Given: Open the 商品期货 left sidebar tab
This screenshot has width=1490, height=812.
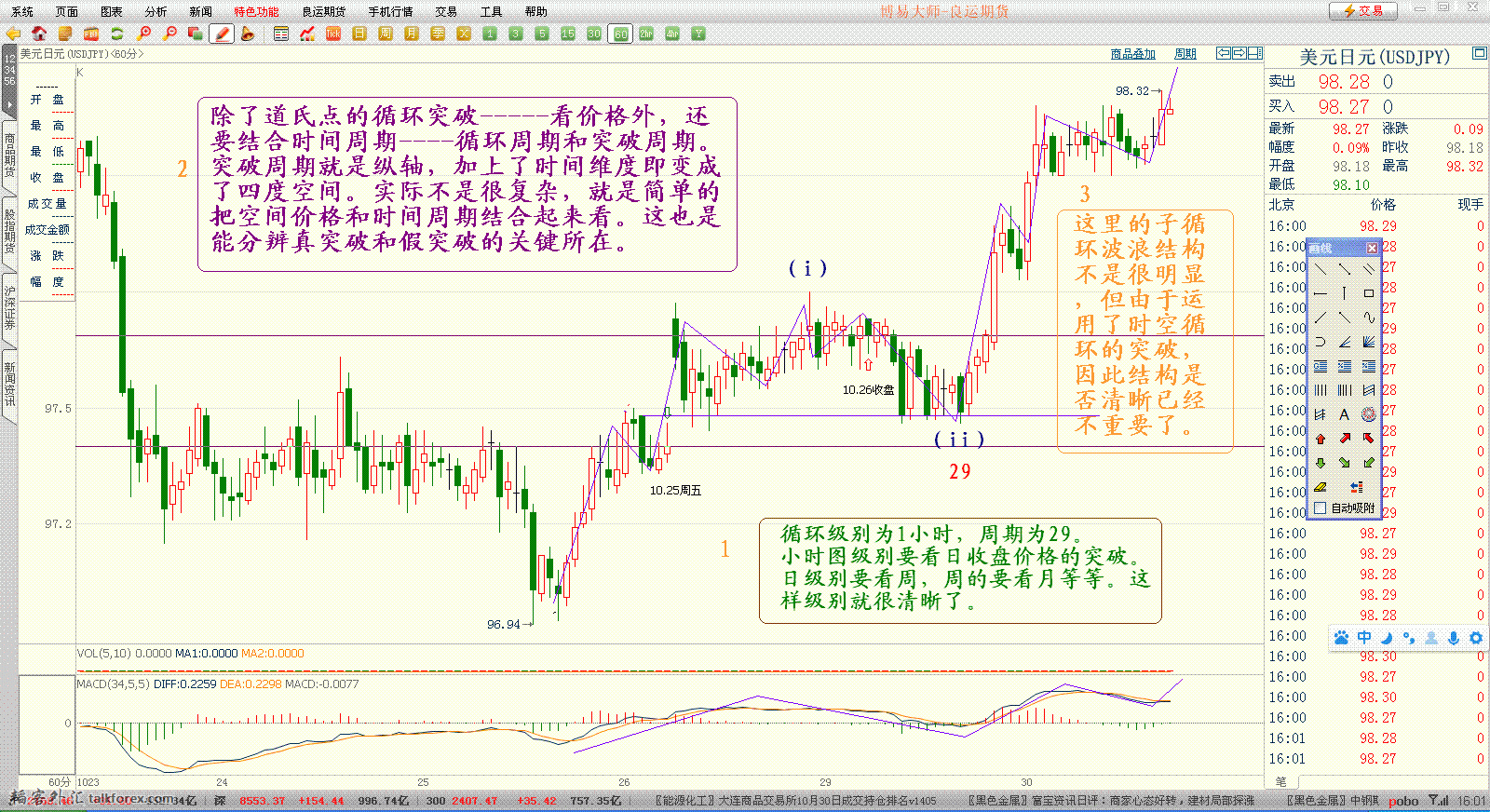Looking at the screenshot, I should [9, 156].
